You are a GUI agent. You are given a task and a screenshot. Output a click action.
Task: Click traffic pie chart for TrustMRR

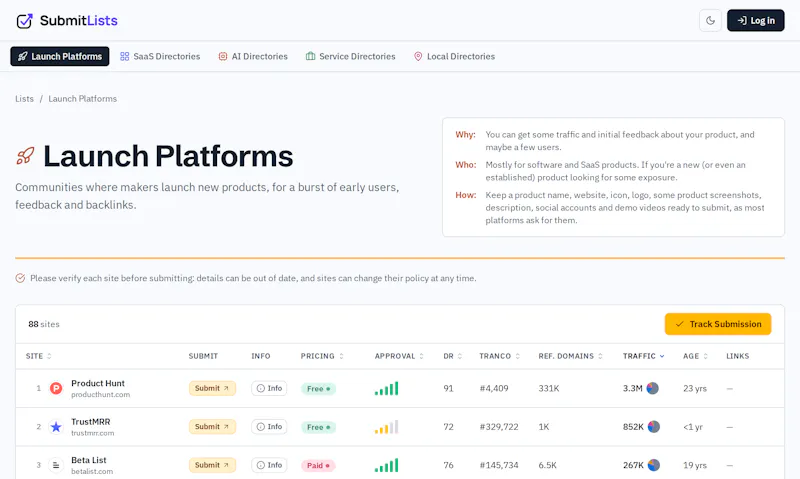(654, 426)
